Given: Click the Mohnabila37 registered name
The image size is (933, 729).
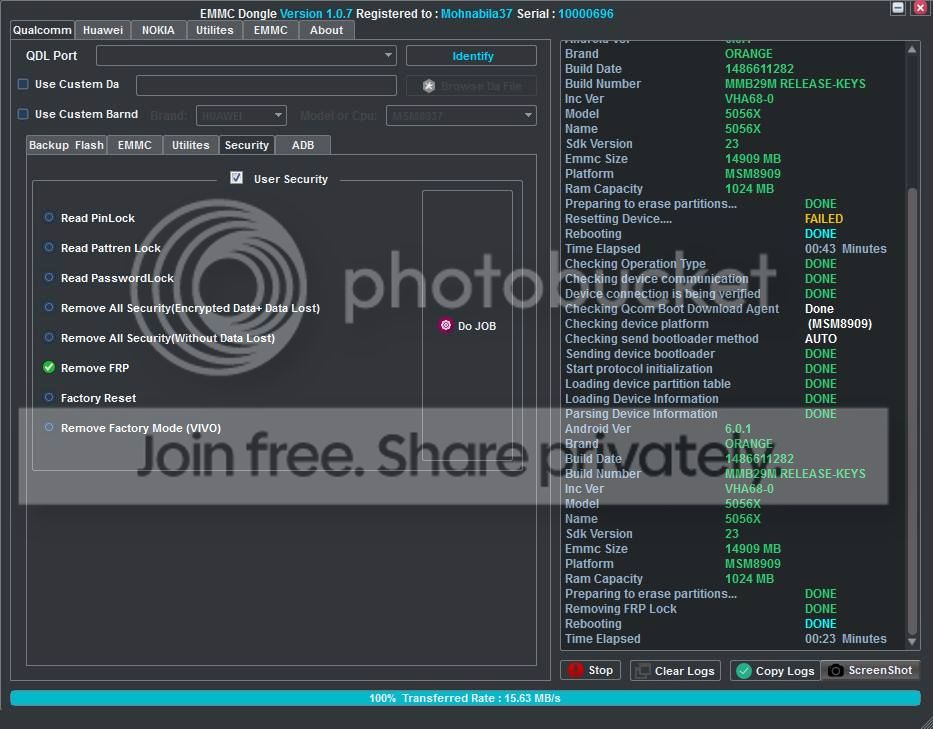Looking at the screenshot, I should 476,13.
